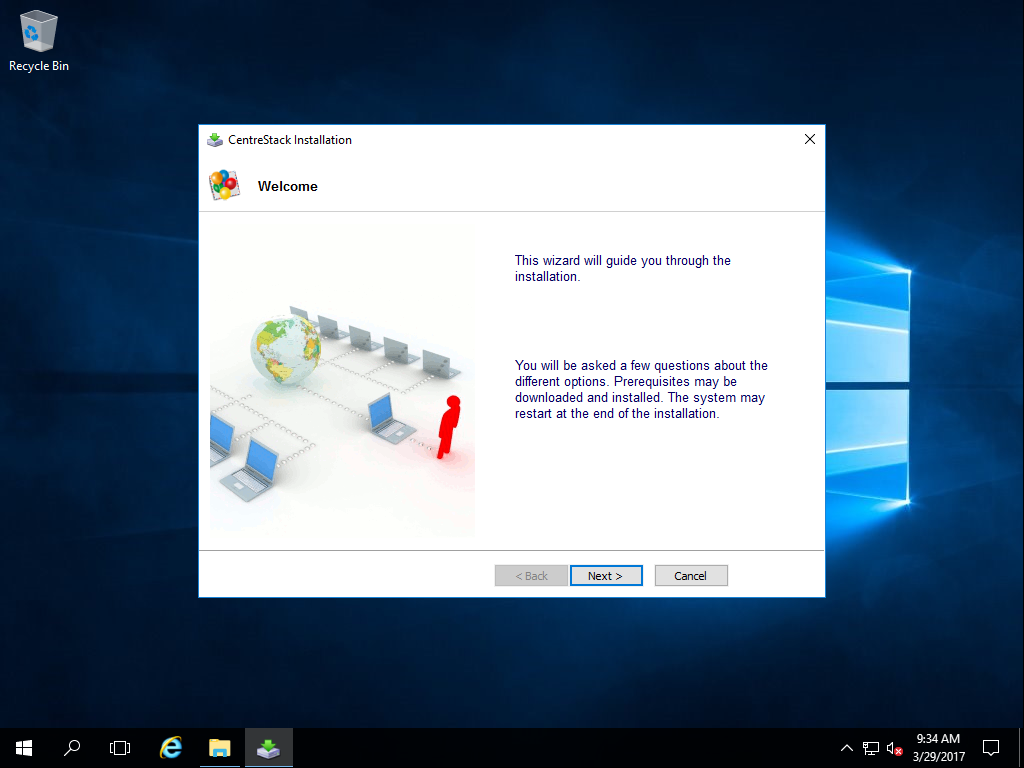Open Task View from taskbar

[120, 748]
